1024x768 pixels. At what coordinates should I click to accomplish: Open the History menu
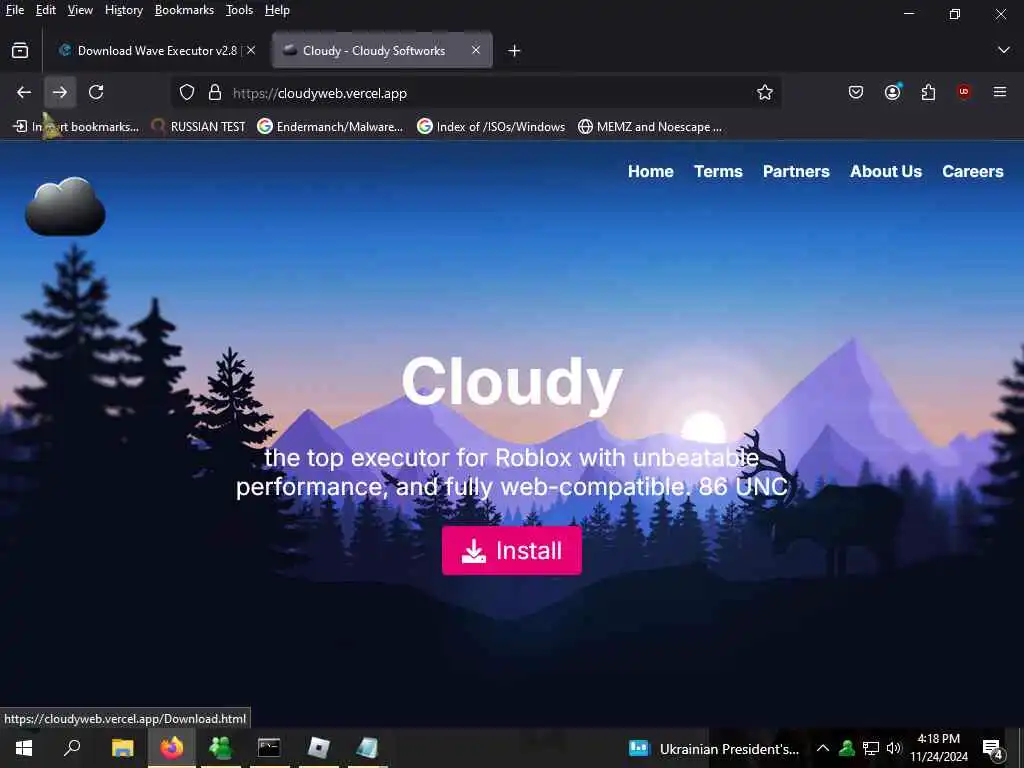pyautogui.click(x=123, y=10)
